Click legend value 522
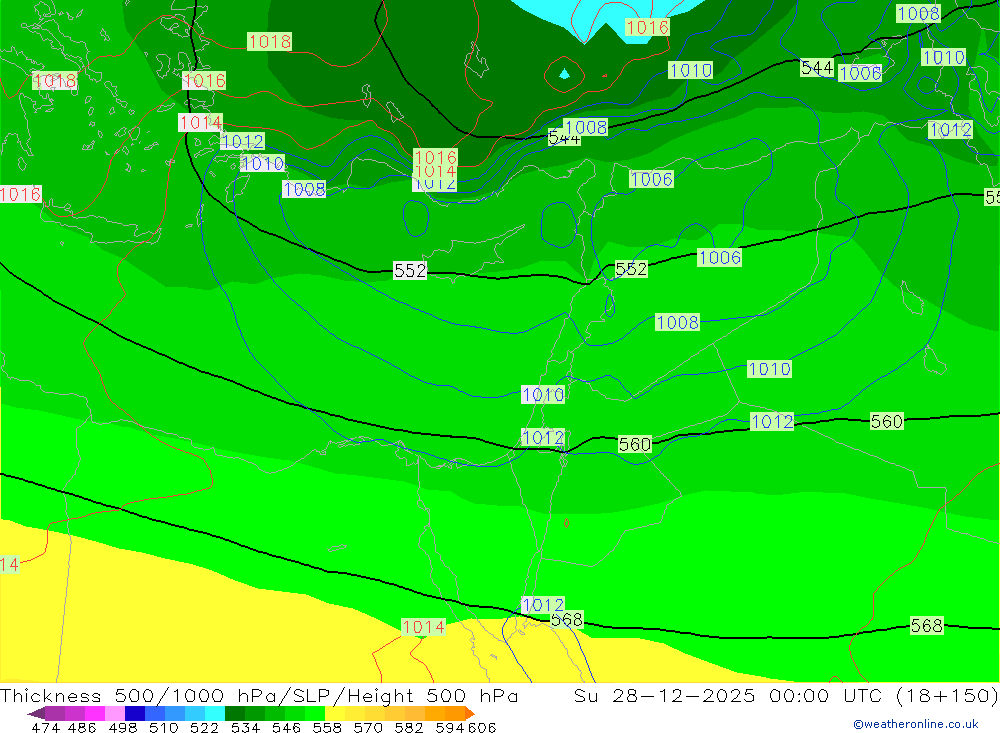Screen dimensions: 1000x733 click(204, 727)
